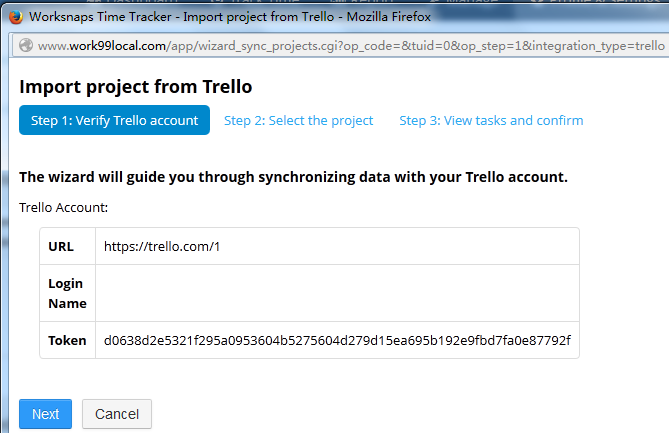This screenshot has height=433, width=669.
Task: Select Step 1: Verify Trello account tab
Action: (x=114, y=120)
